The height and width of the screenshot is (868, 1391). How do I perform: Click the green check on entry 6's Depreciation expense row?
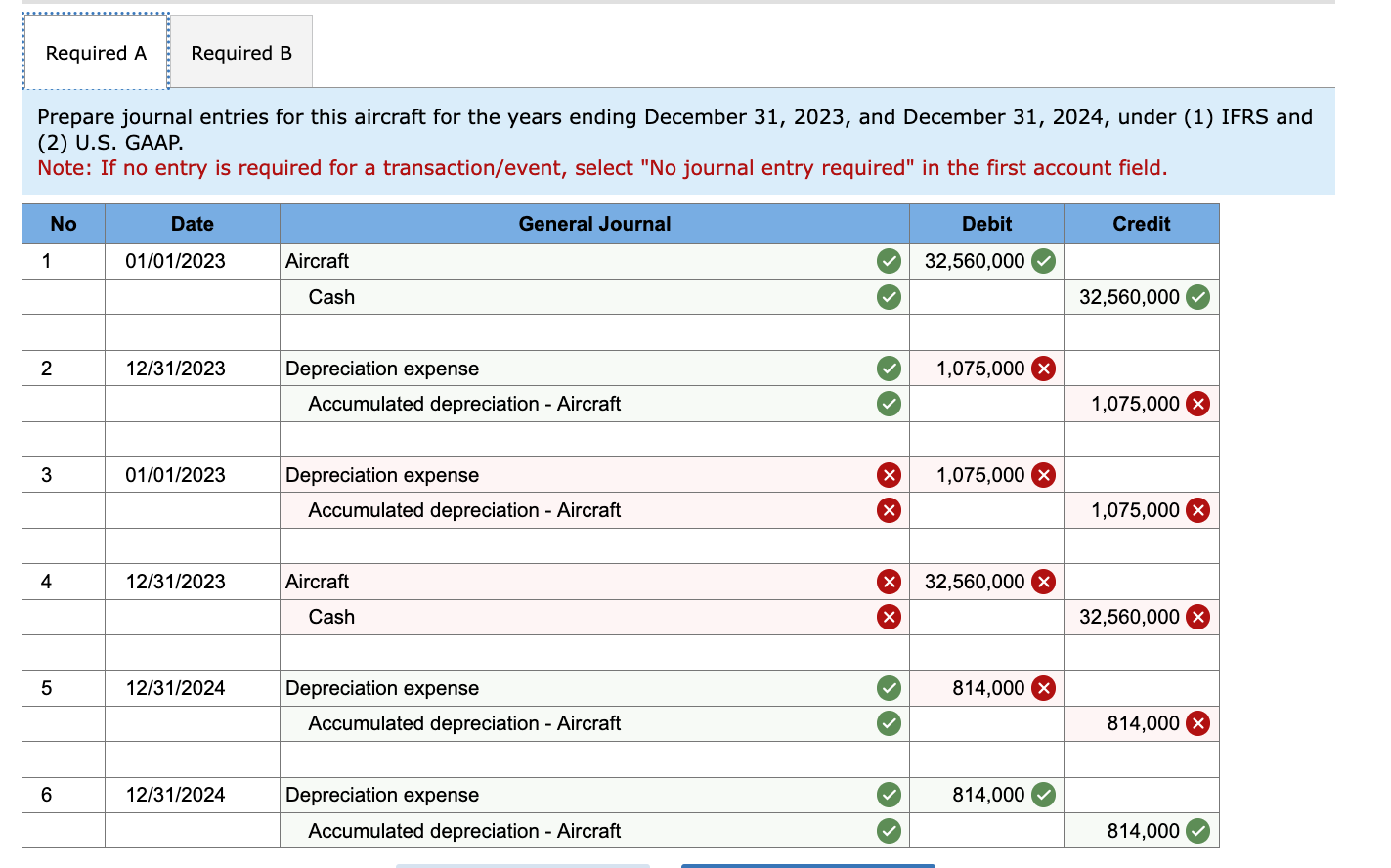pyautogui.click(x=889, y=795)
